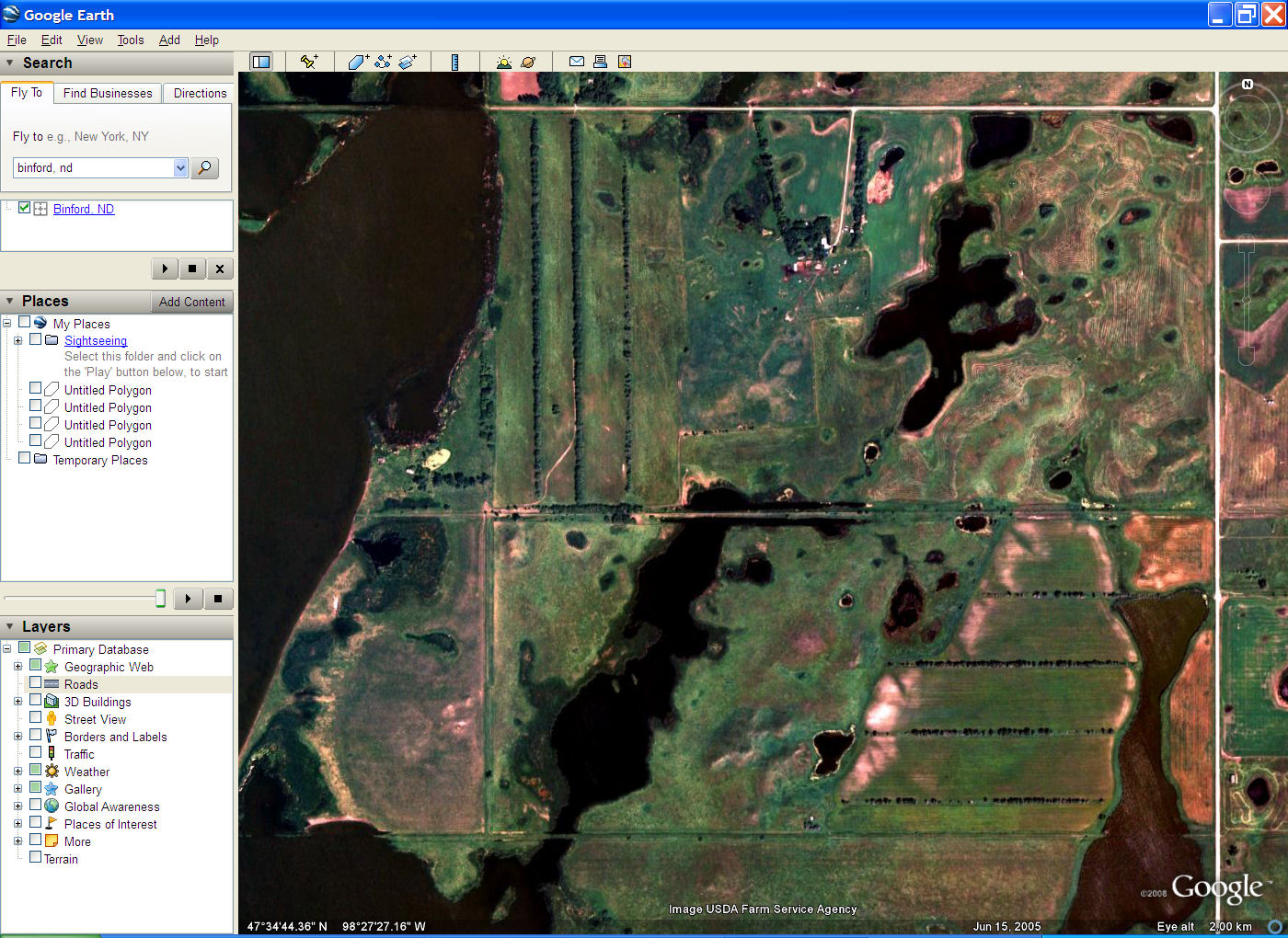Open the View menu

tap(90, 40)
